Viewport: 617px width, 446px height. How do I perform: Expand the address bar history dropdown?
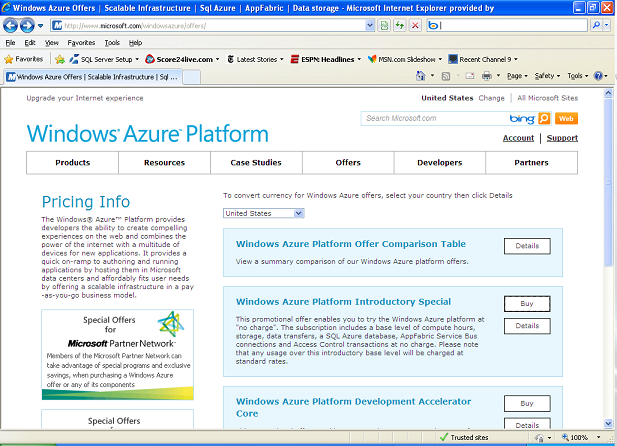pos(370,26)
